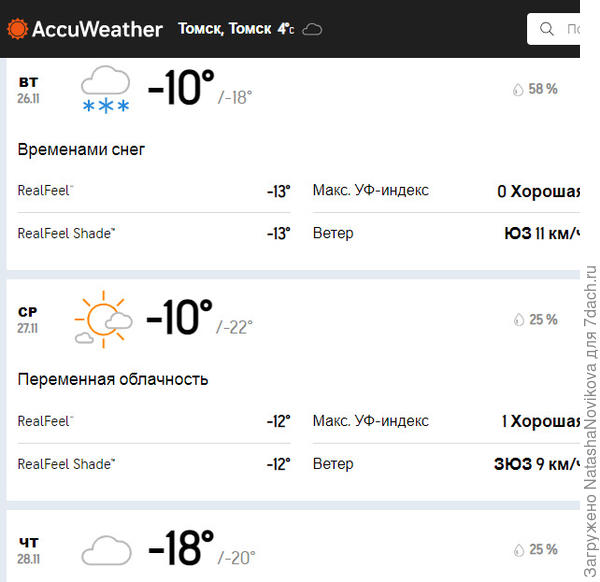Click the snow cloud icon for Tuesday
The image size is (600, 582).
(105, 90)
